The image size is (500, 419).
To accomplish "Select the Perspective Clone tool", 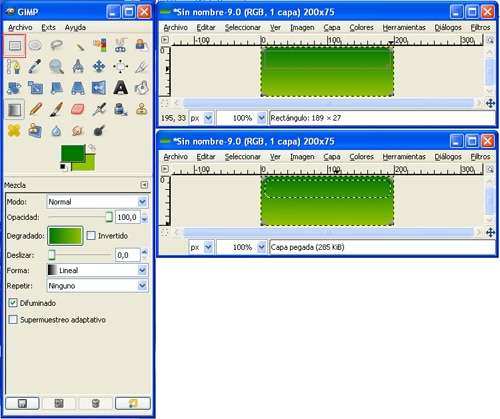I will click(x=35, y=131).
